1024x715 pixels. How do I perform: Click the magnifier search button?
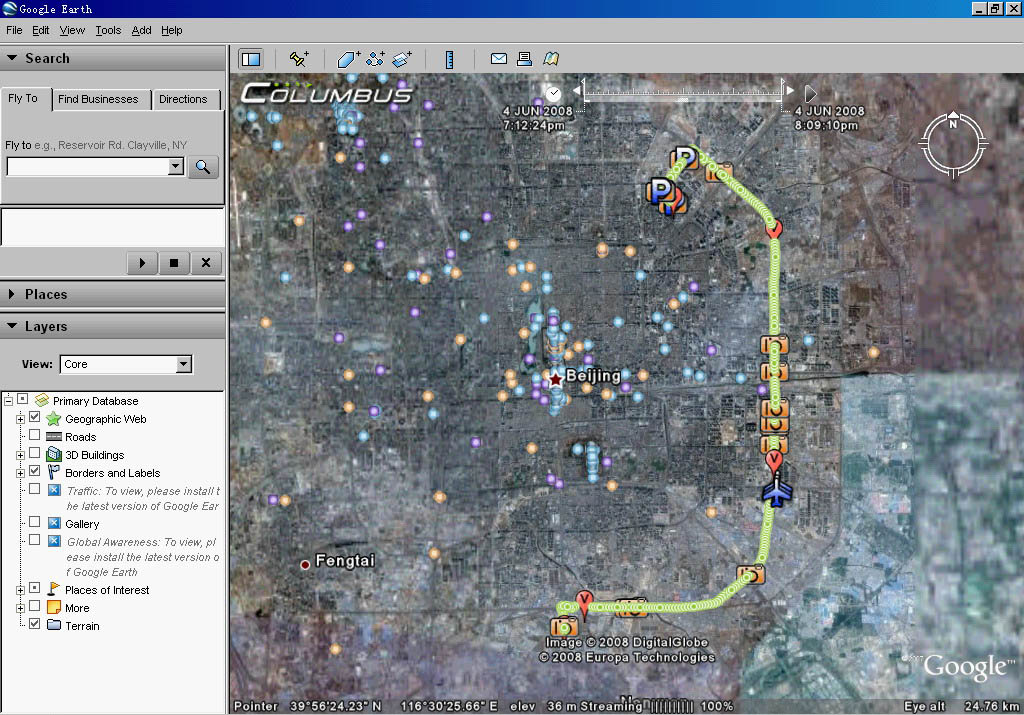203,167
